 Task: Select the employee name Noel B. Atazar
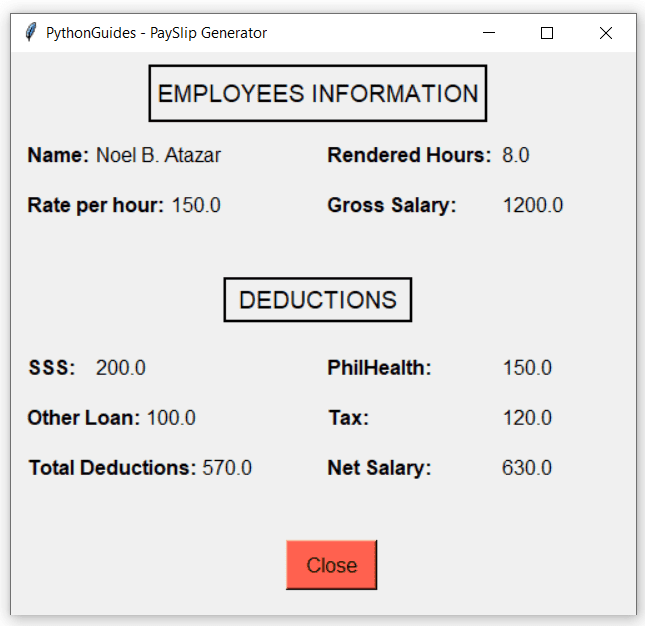pyautogui.click(x=158, y=155)
